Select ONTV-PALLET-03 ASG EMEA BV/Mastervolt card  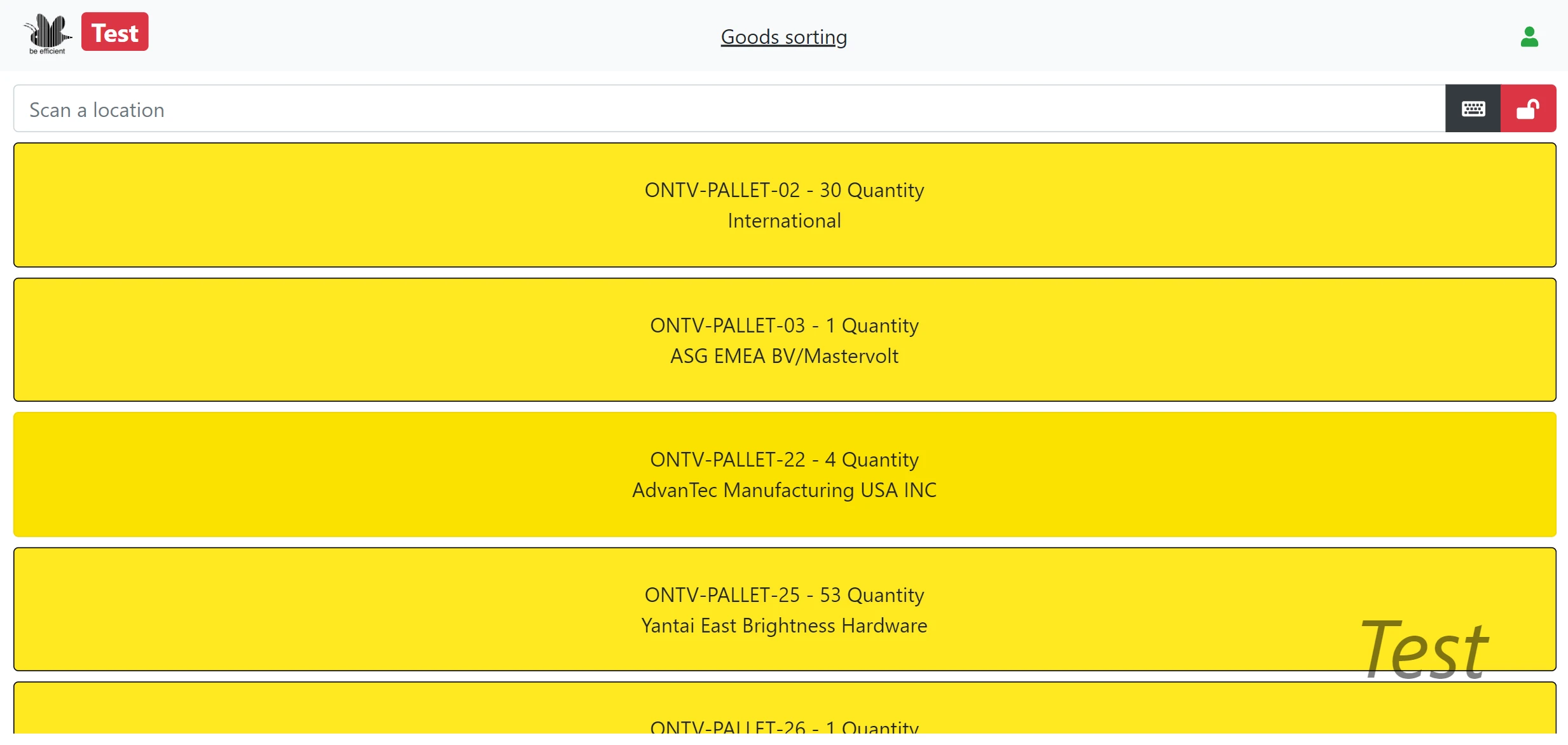[x=785, y=340]
